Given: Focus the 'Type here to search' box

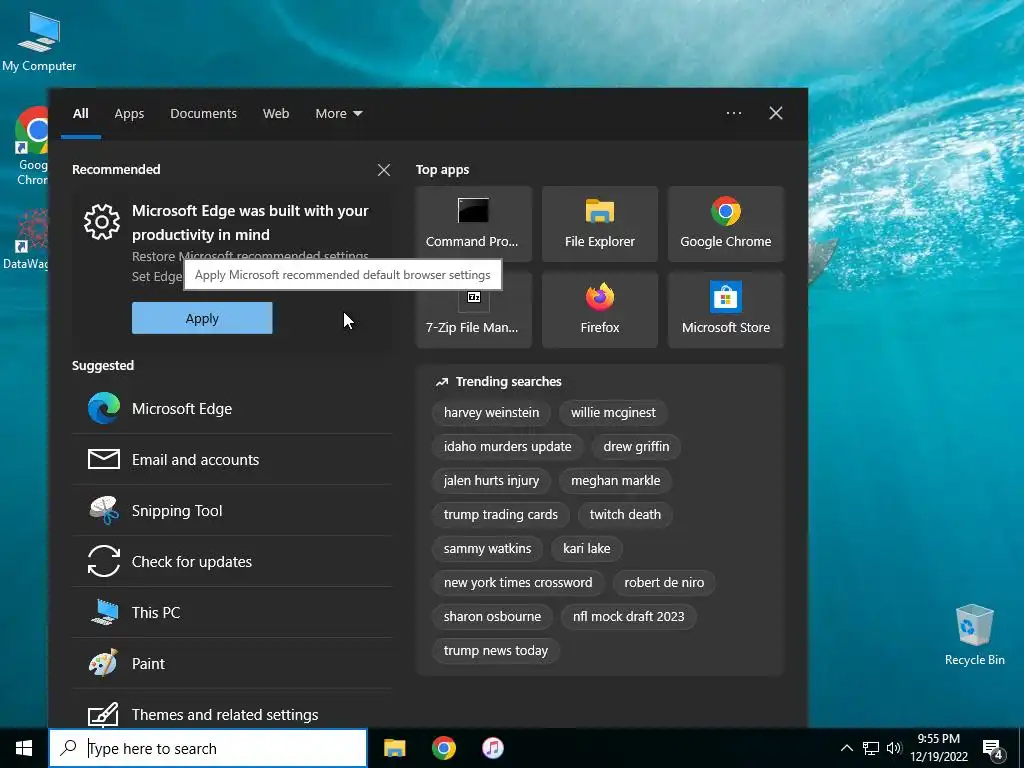Looking at the screenshot, I should 208,748.
